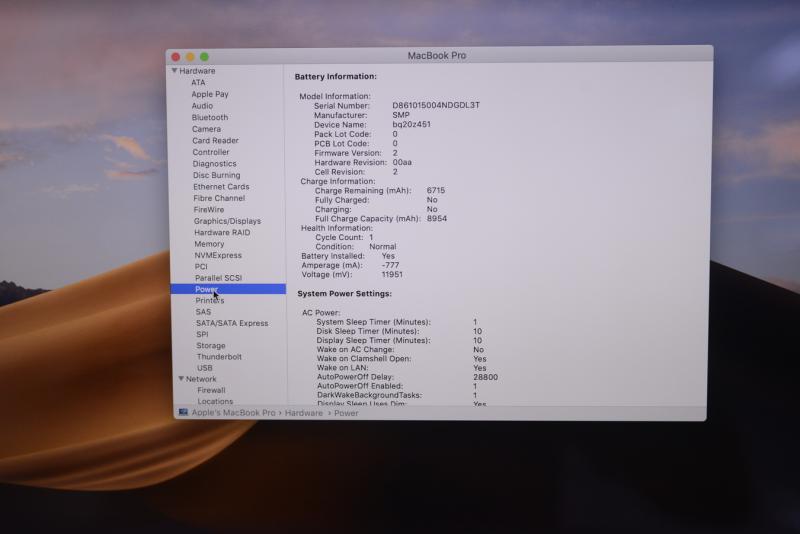Click the voltage value 11951
Screen dimensions: 800x534
tap(392, 274)
